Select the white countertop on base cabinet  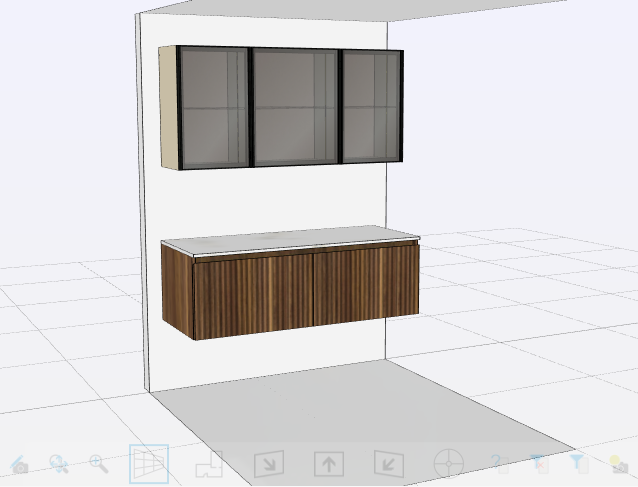290,240
